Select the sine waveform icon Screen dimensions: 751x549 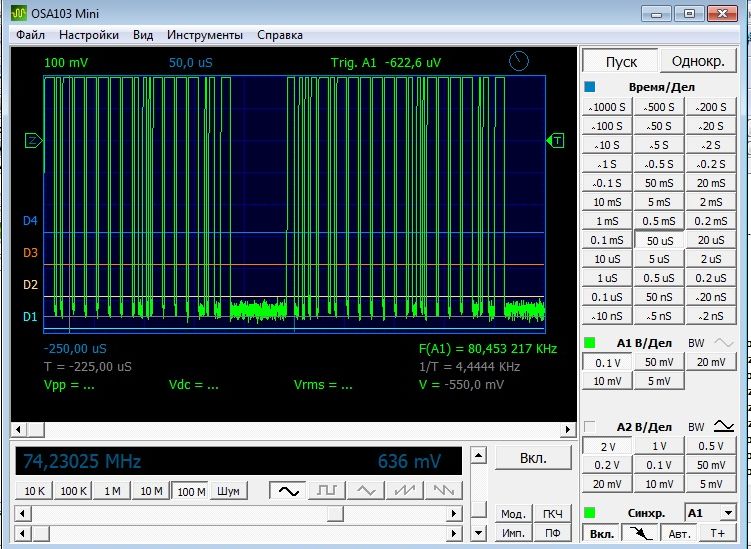[x=288, y=491]
